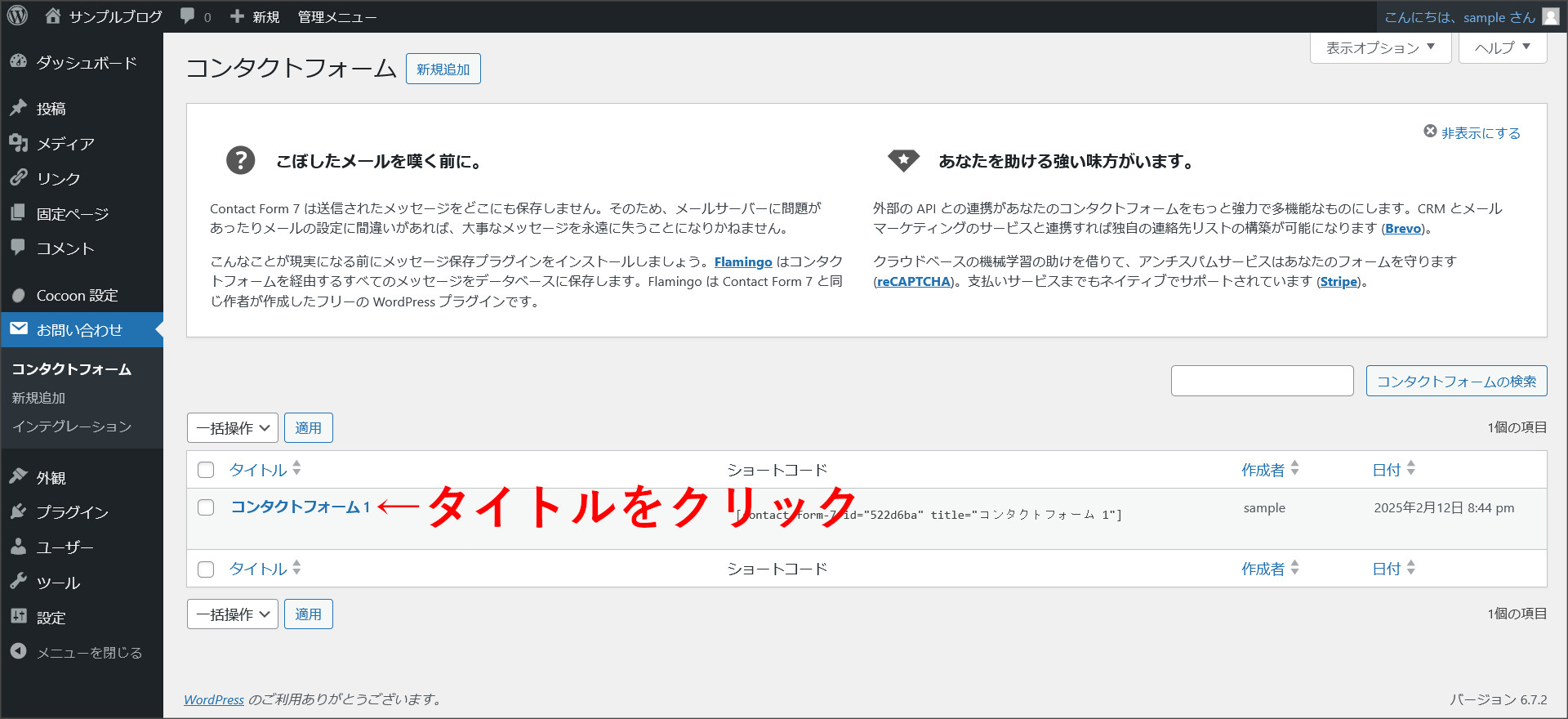Open インテグレーション submenu item

click(x=72, y=426)
